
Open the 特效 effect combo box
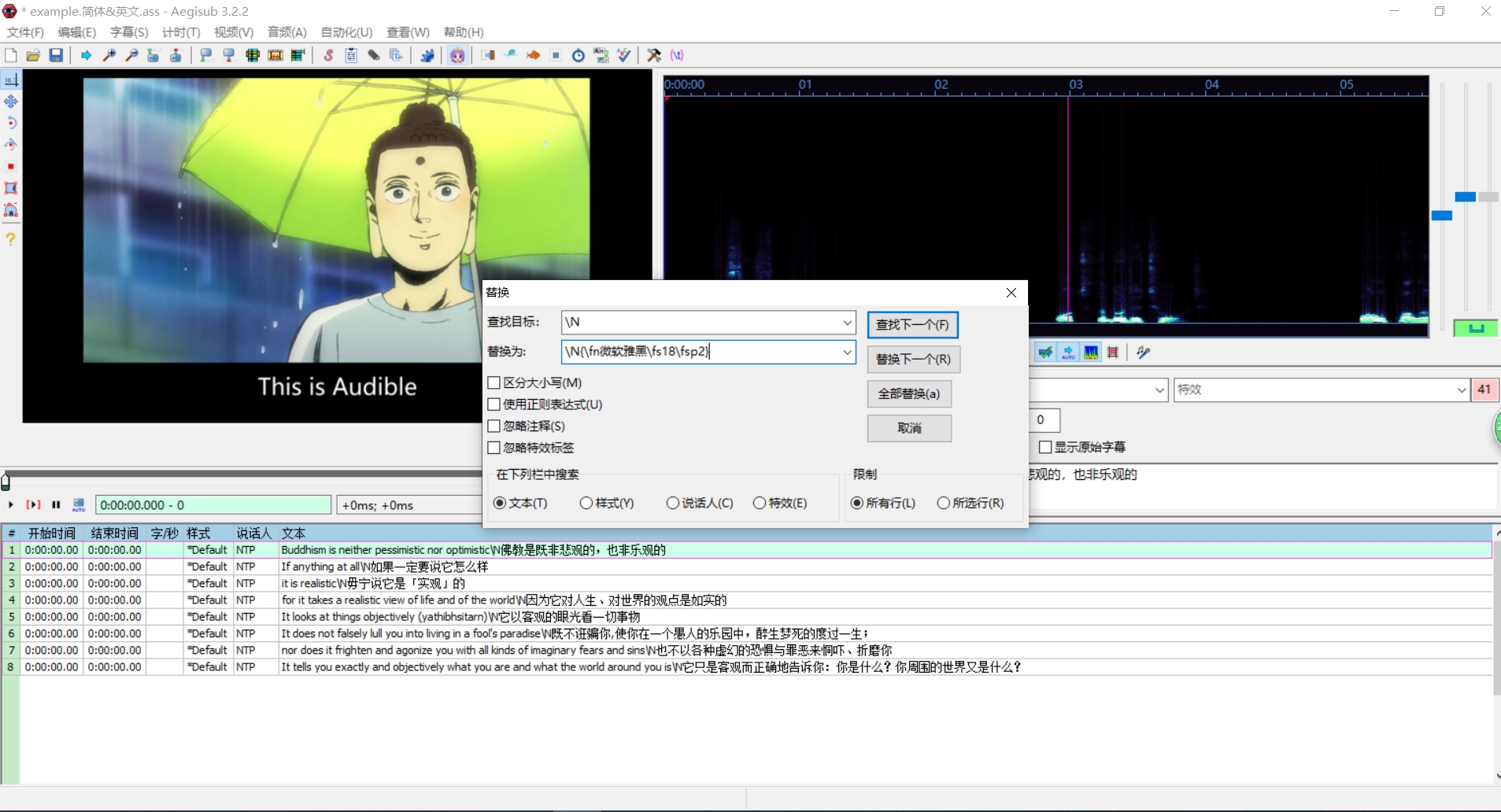coord(1321,389)
